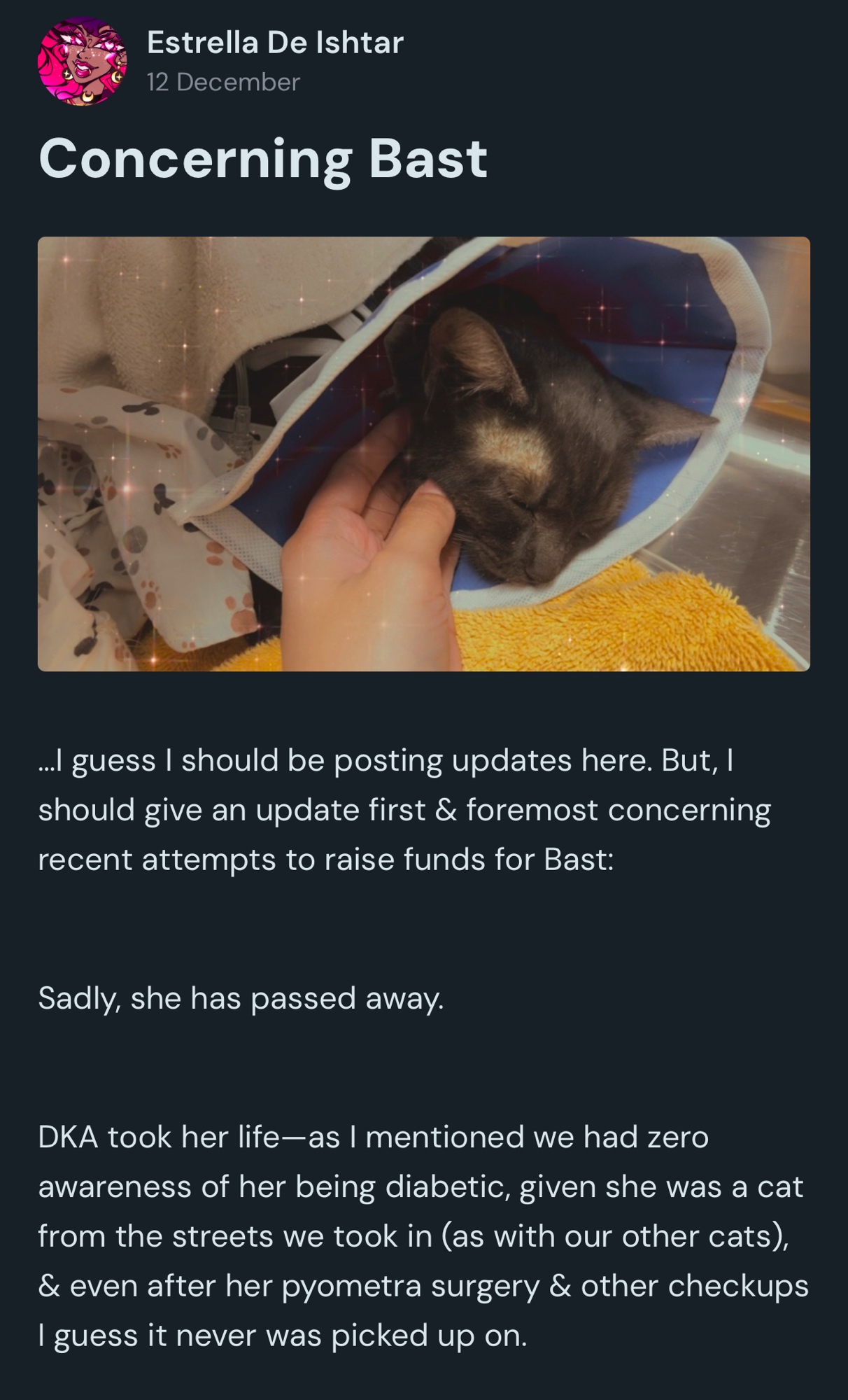Click the word 'DKA' in the last paragraph
Screen dimensions: 848x1400
tap(68, 1137)
